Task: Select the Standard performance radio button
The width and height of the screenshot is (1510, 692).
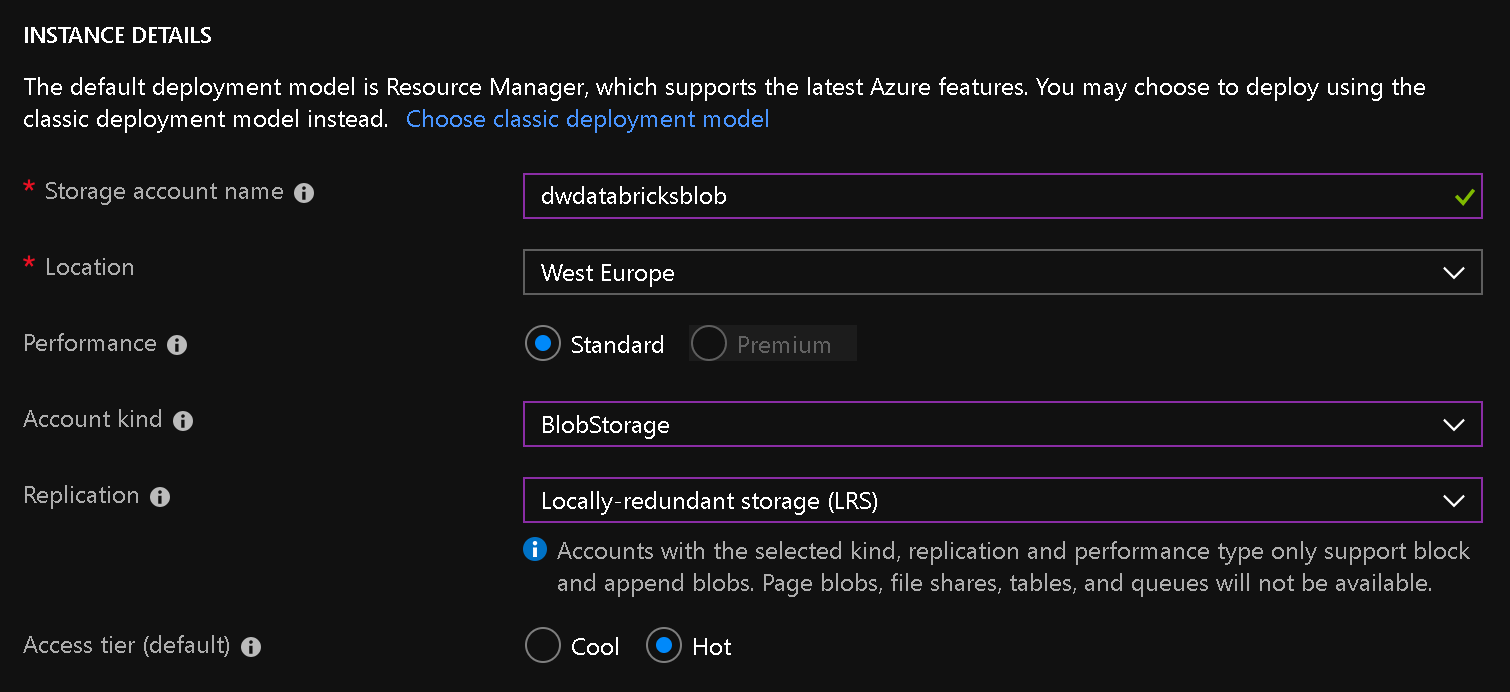Action: (x=542, y=343)
